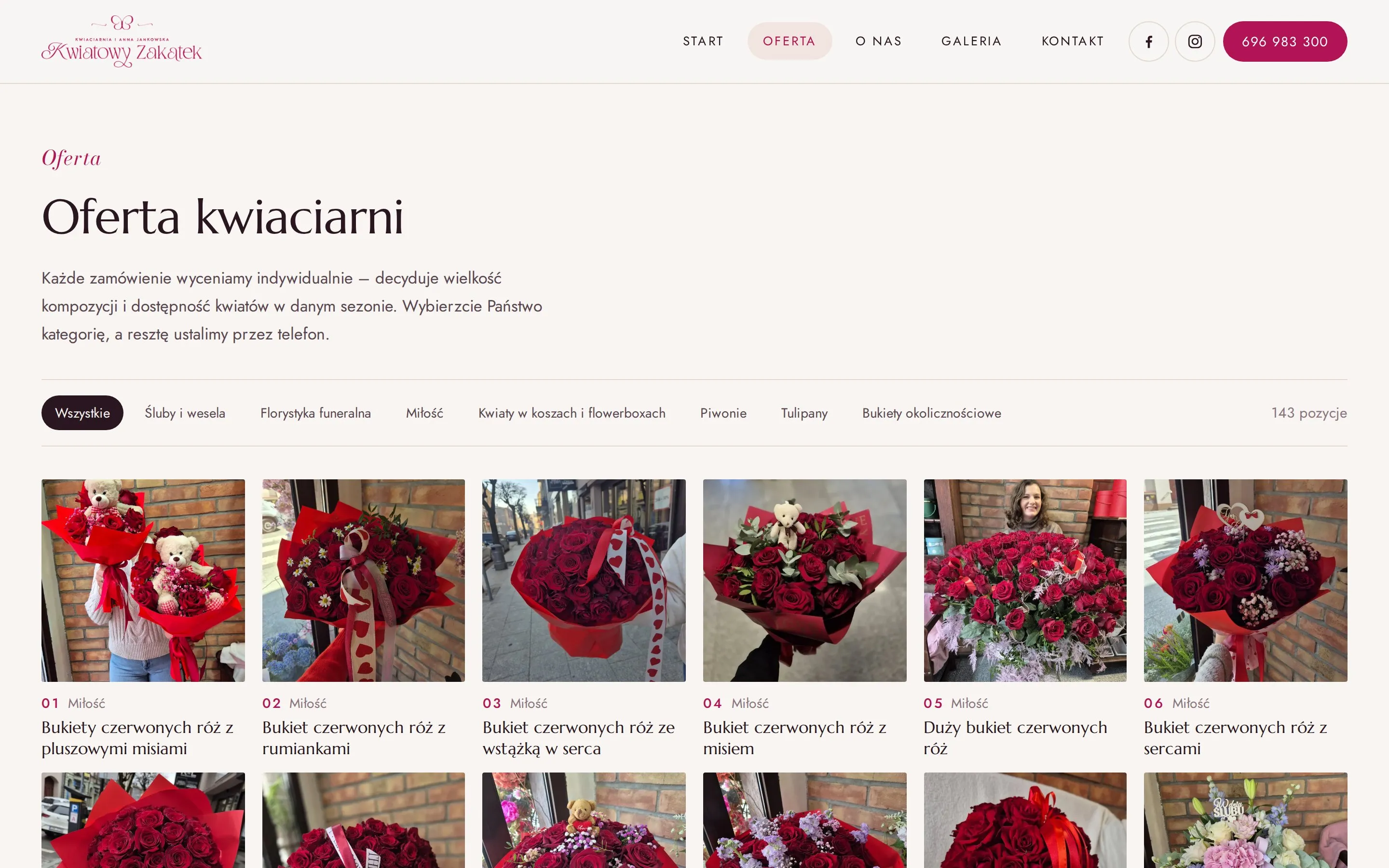Screen dimensions: 1389x868
Task: Click the 06 Miłość item label
Action: (x=1177, y=703)
